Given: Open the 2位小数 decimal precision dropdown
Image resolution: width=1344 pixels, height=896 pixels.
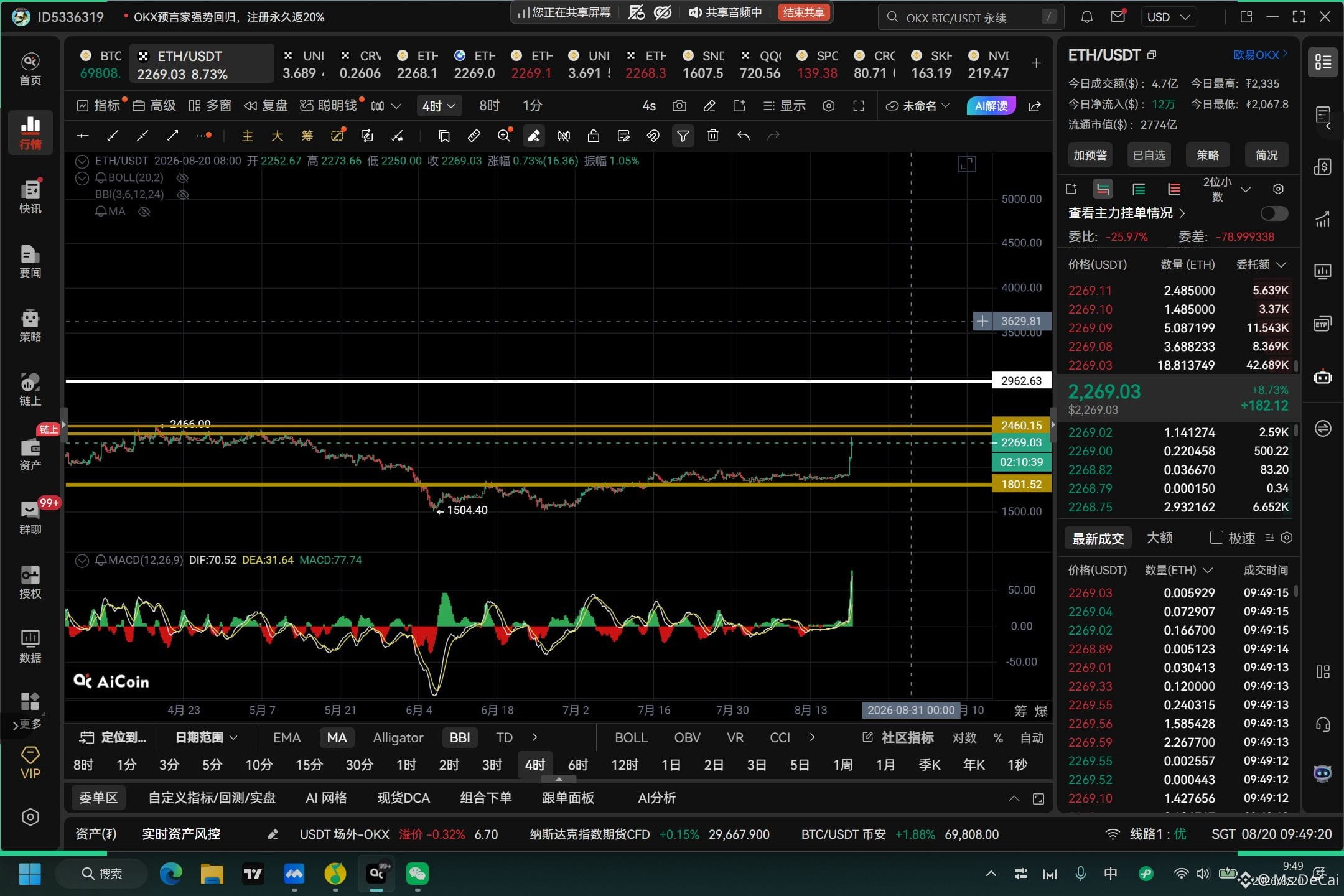Looking at the screenshot, I should (1226, 189).
